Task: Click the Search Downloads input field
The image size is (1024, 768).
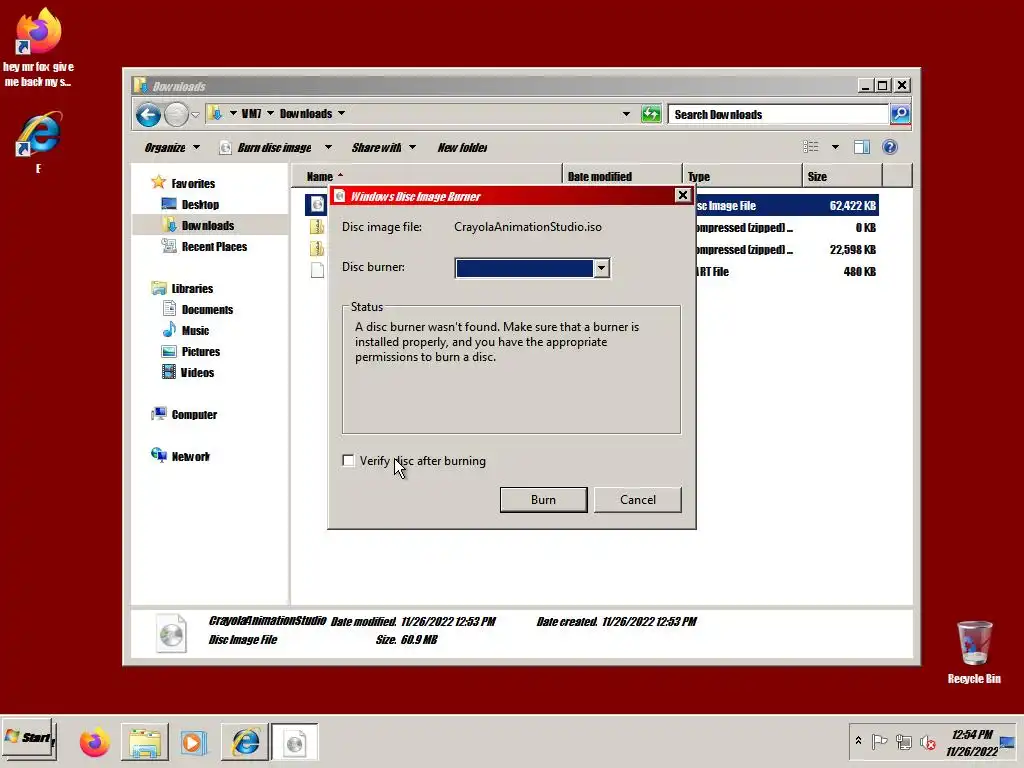Action: [778, 114]
